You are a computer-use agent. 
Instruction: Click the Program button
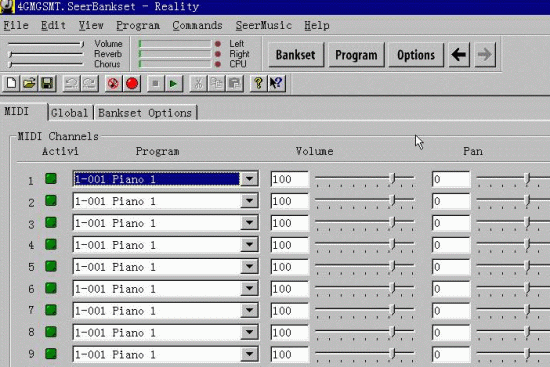coord(356,55)
